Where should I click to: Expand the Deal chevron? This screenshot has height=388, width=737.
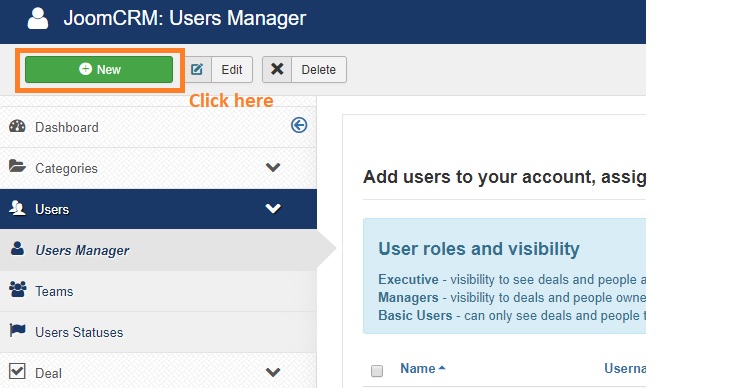[x=273, y=372]
